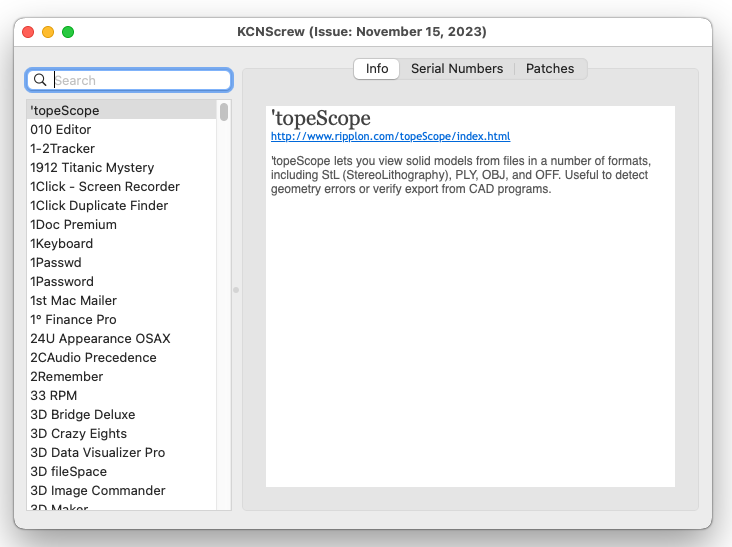
Task: Click the magnifying glass search icon
Action: click(40, 80)
